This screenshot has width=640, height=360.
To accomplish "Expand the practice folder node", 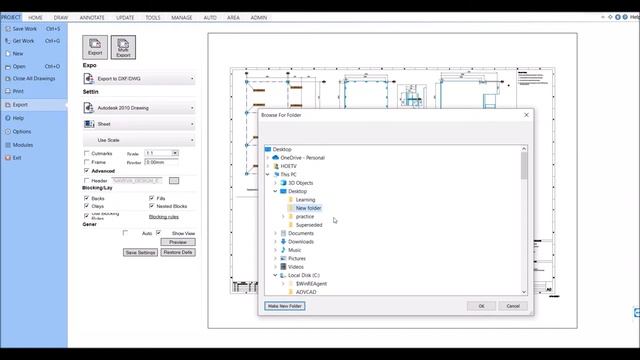I will click(283, 216).
